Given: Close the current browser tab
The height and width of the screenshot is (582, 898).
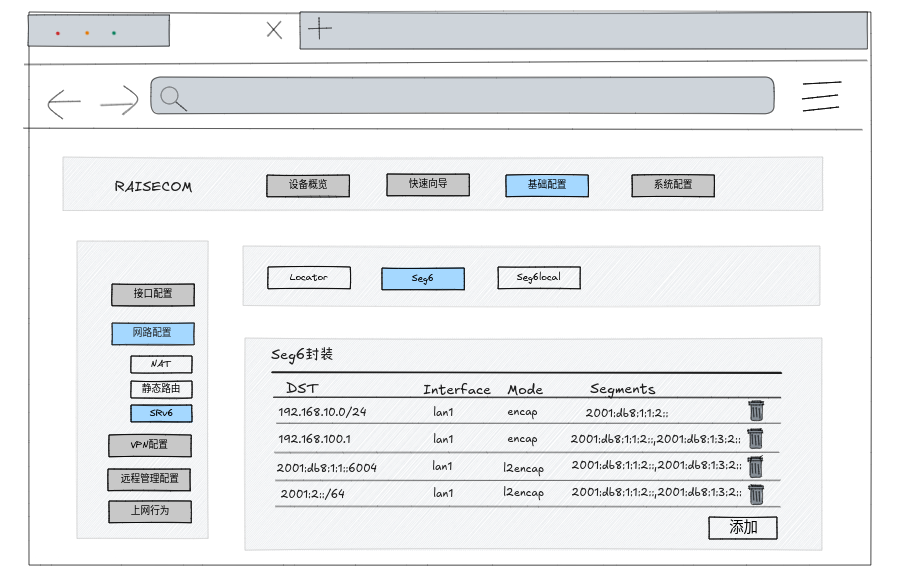Looking at the screenshot, I should click(274, 30).
